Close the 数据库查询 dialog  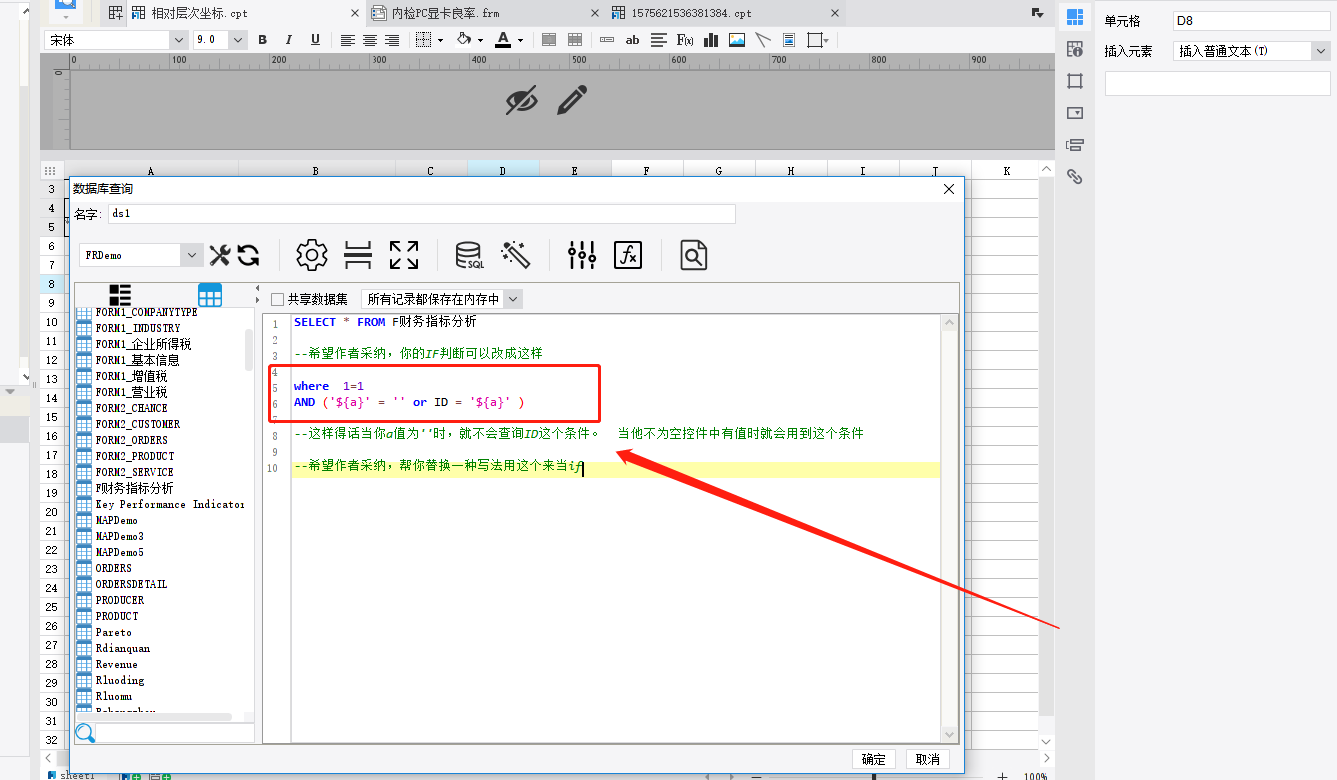pyautogui.click(x=949, y=189)
